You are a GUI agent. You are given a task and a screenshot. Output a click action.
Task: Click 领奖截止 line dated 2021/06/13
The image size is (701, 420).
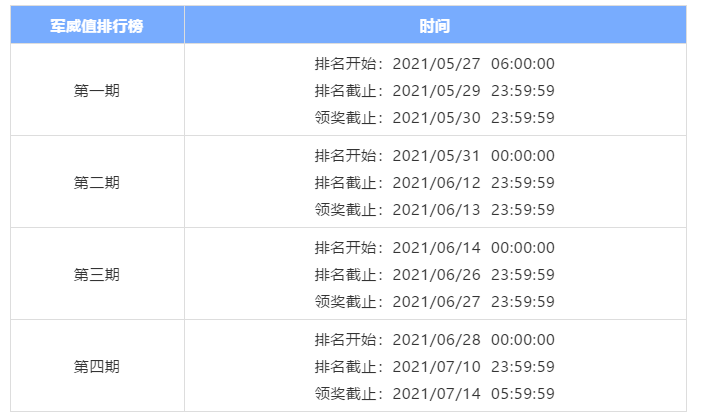[x=434, y=210]
